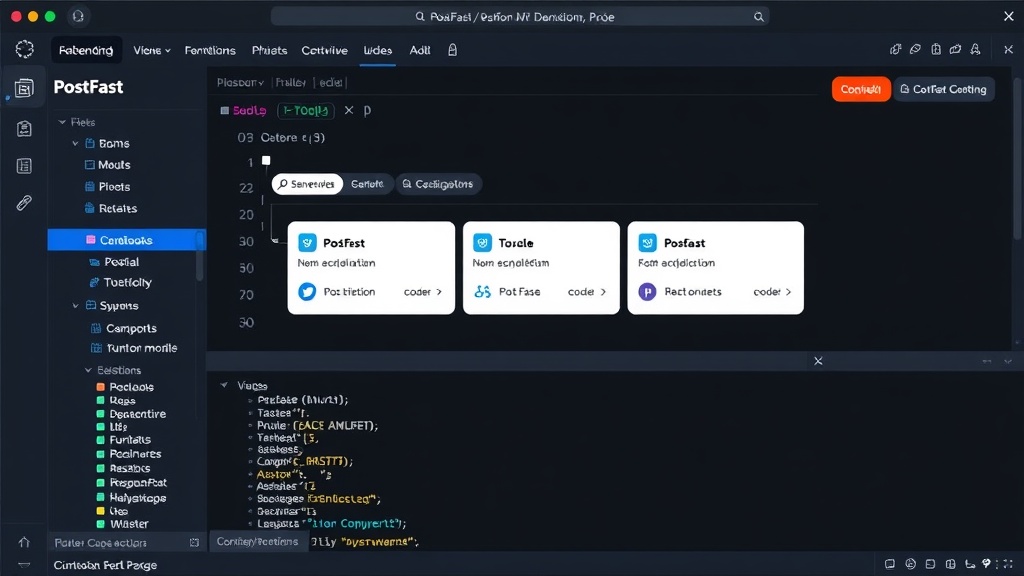Click the link icon in top-right toolbar
Image resolution: width=1024 pixels, height=576 pixels.
click(915, 50)
